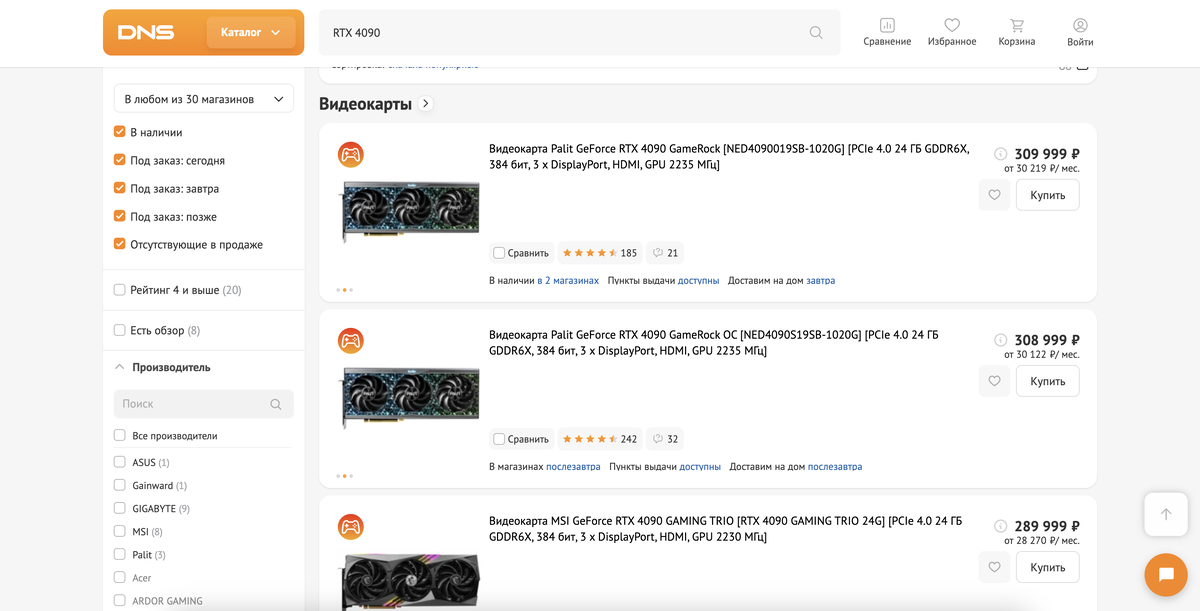1200x611 pixels.
Task: Click the DNS logo
Action: 146,33
